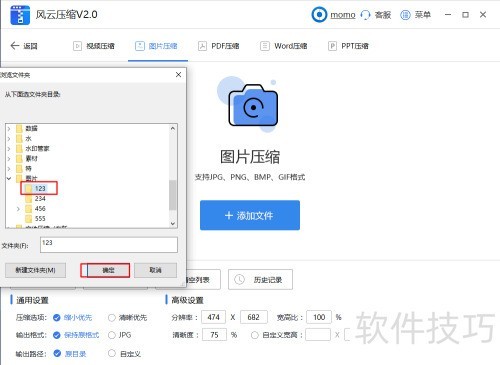500x365 pixels.
Task: Click the folder icon of 数据
Action: [20, 128]
